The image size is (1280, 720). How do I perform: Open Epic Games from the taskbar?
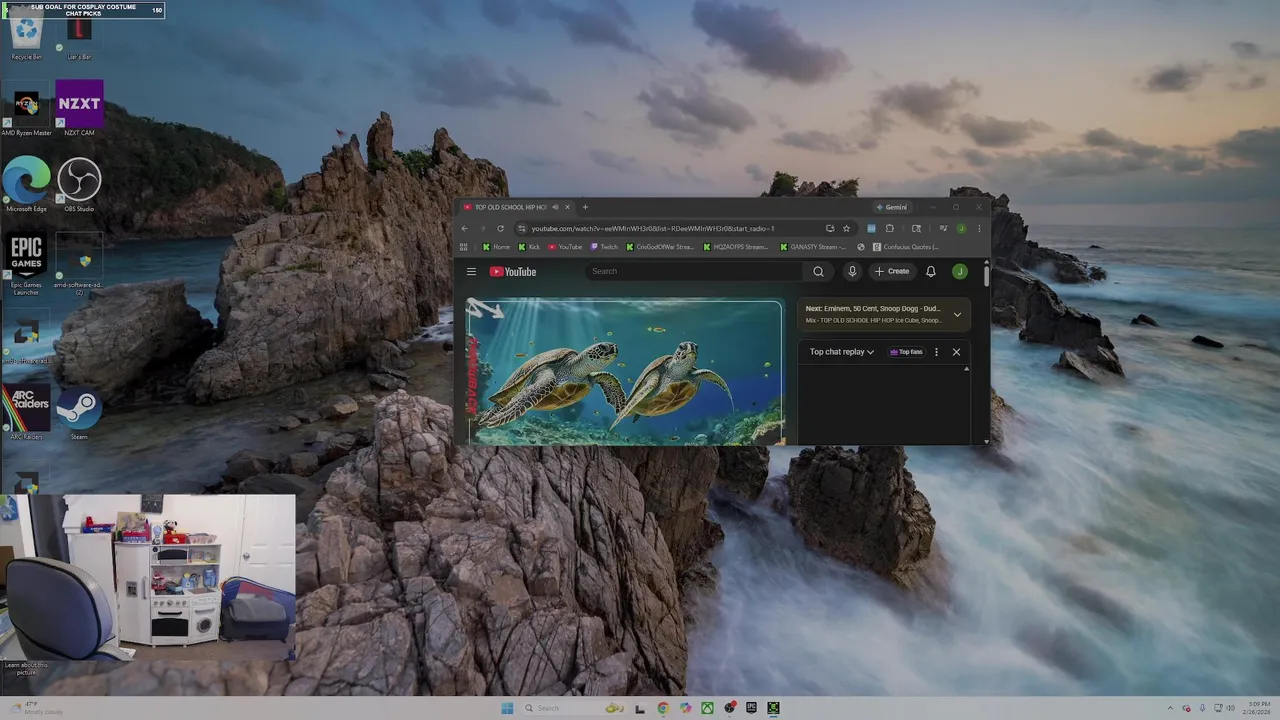coord(751,708)
